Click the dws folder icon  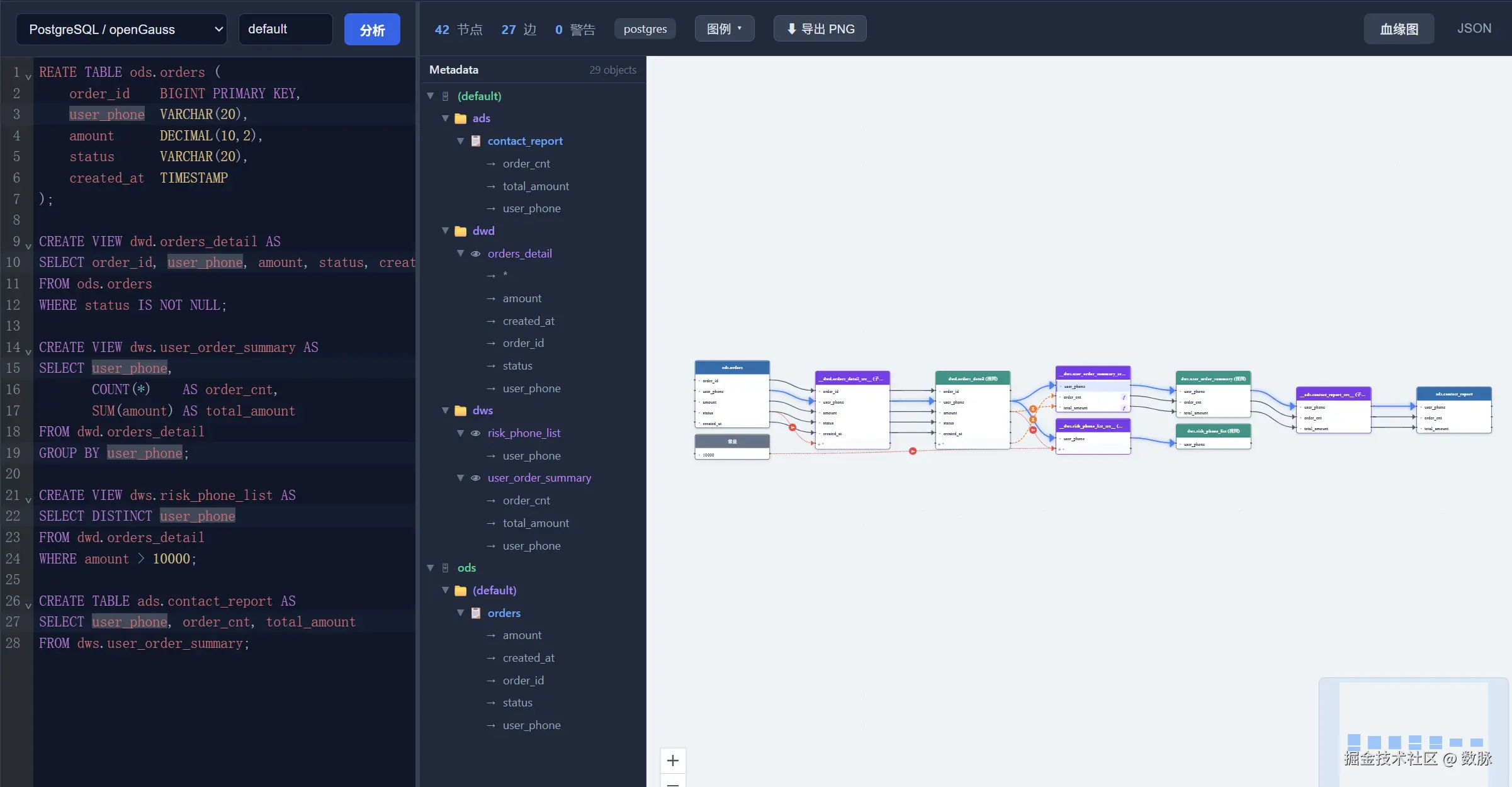[461, 410]
